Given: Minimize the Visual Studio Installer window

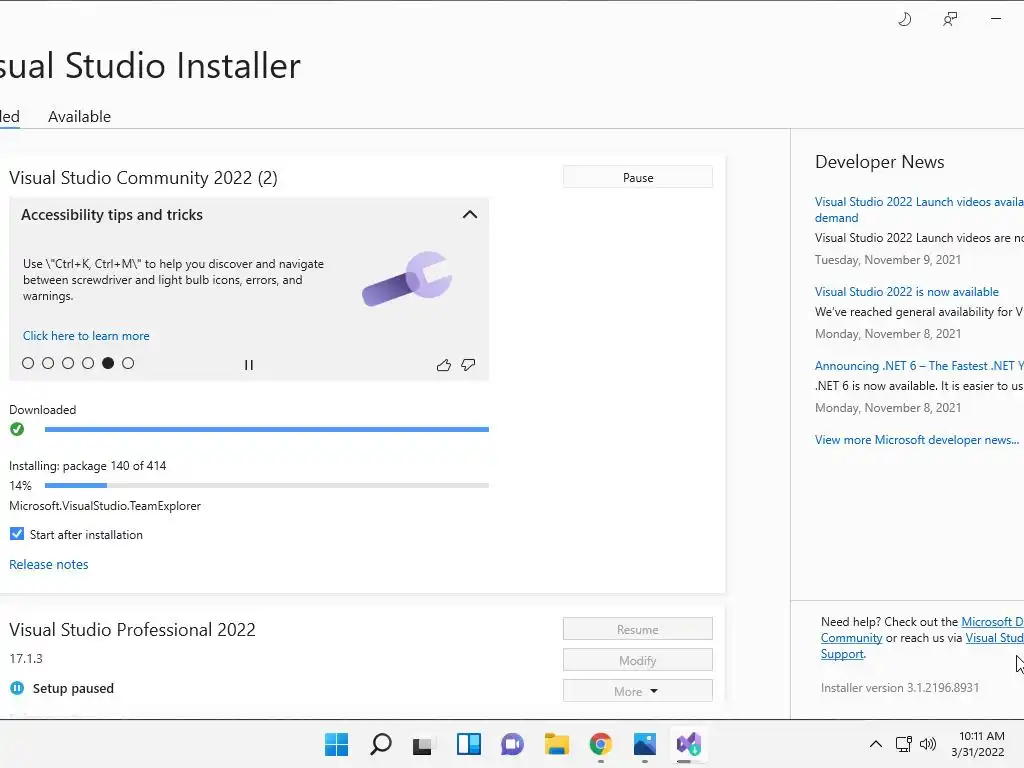Looking at the screenshot, I should coord(996,19).
